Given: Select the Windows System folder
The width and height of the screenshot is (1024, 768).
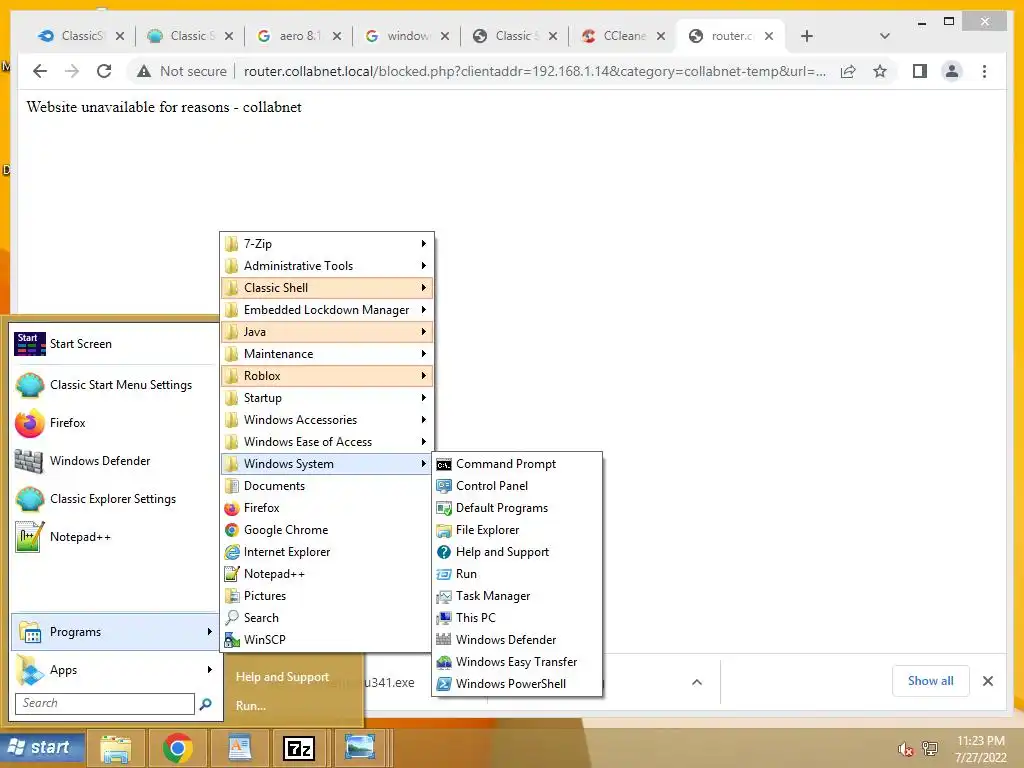Looking at the screenshot, I should (327, 464).
